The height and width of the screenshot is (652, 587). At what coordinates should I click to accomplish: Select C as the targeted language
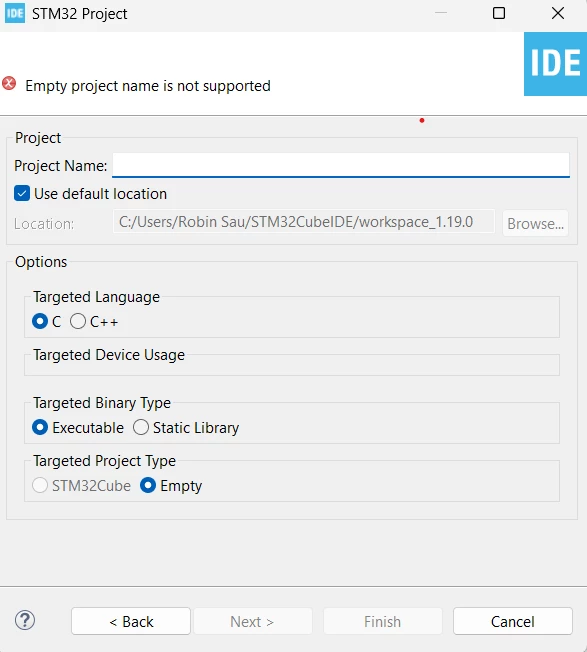[x=40, y=321]
